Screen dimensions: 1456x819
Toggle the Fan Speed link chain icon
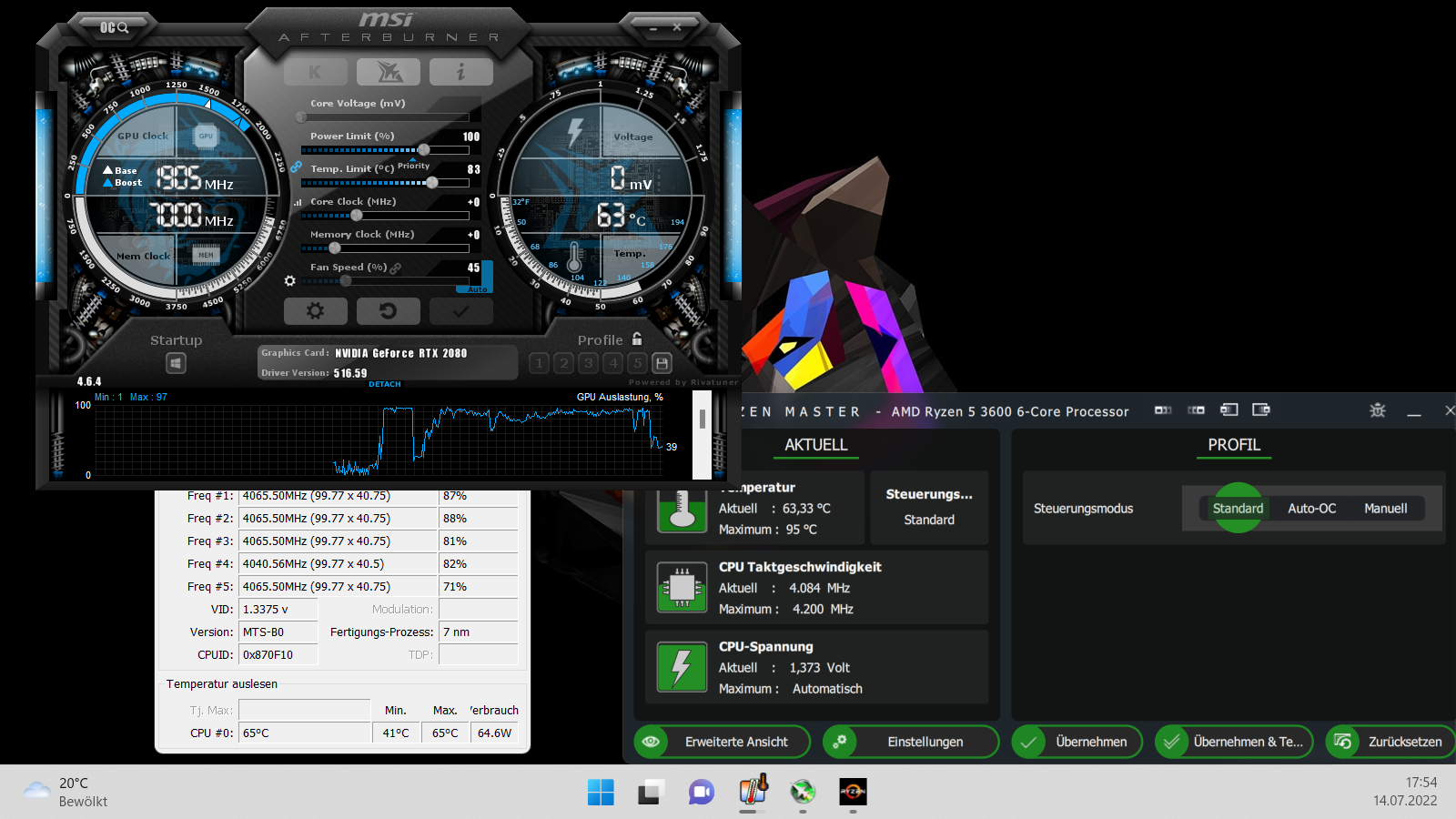click(396, 268)
